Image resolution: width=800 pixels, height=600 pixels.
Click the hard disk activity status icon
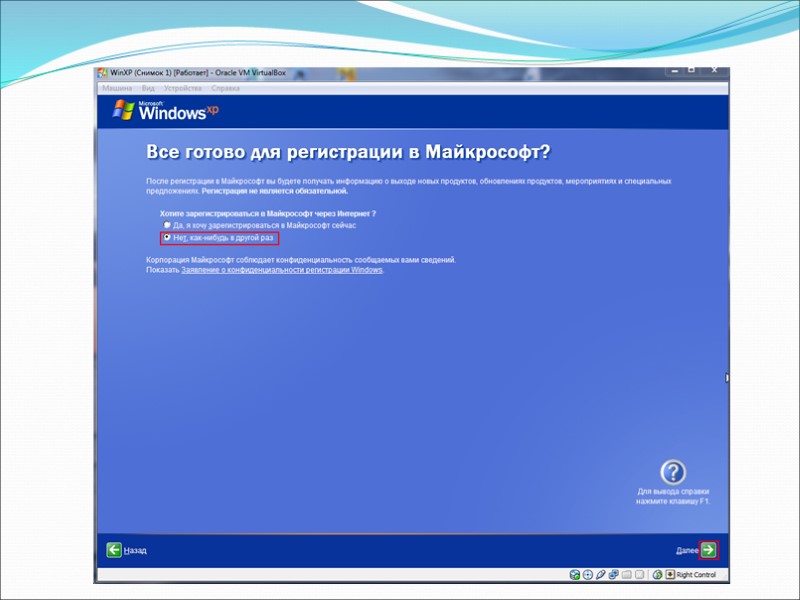[x=574, y=574]
